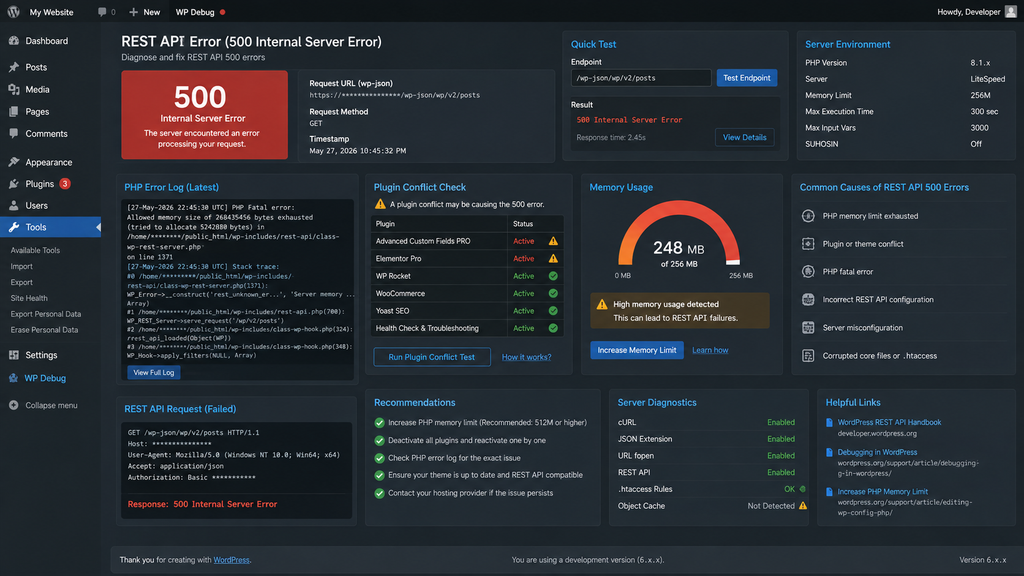Click the WP Debug bug icon
This screenshot has width=1024, height=576.
13,378
